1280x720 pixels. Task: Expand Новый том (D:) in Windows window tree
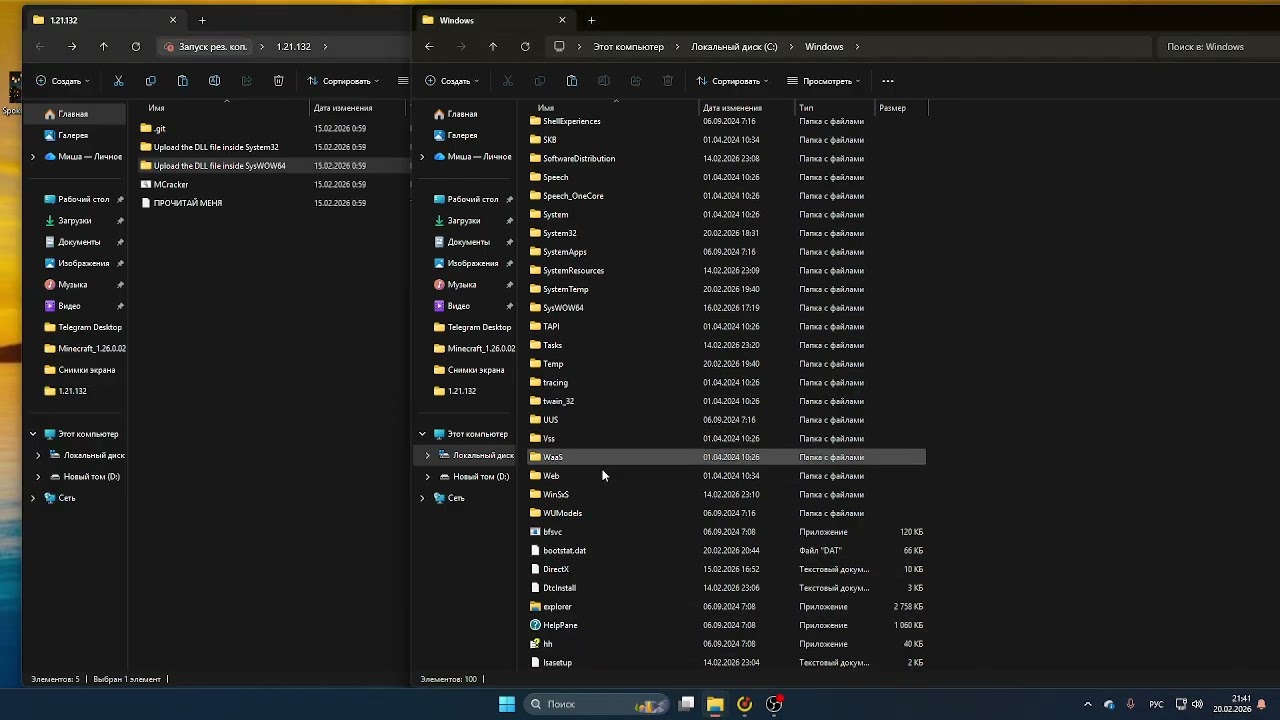(428, 477)
